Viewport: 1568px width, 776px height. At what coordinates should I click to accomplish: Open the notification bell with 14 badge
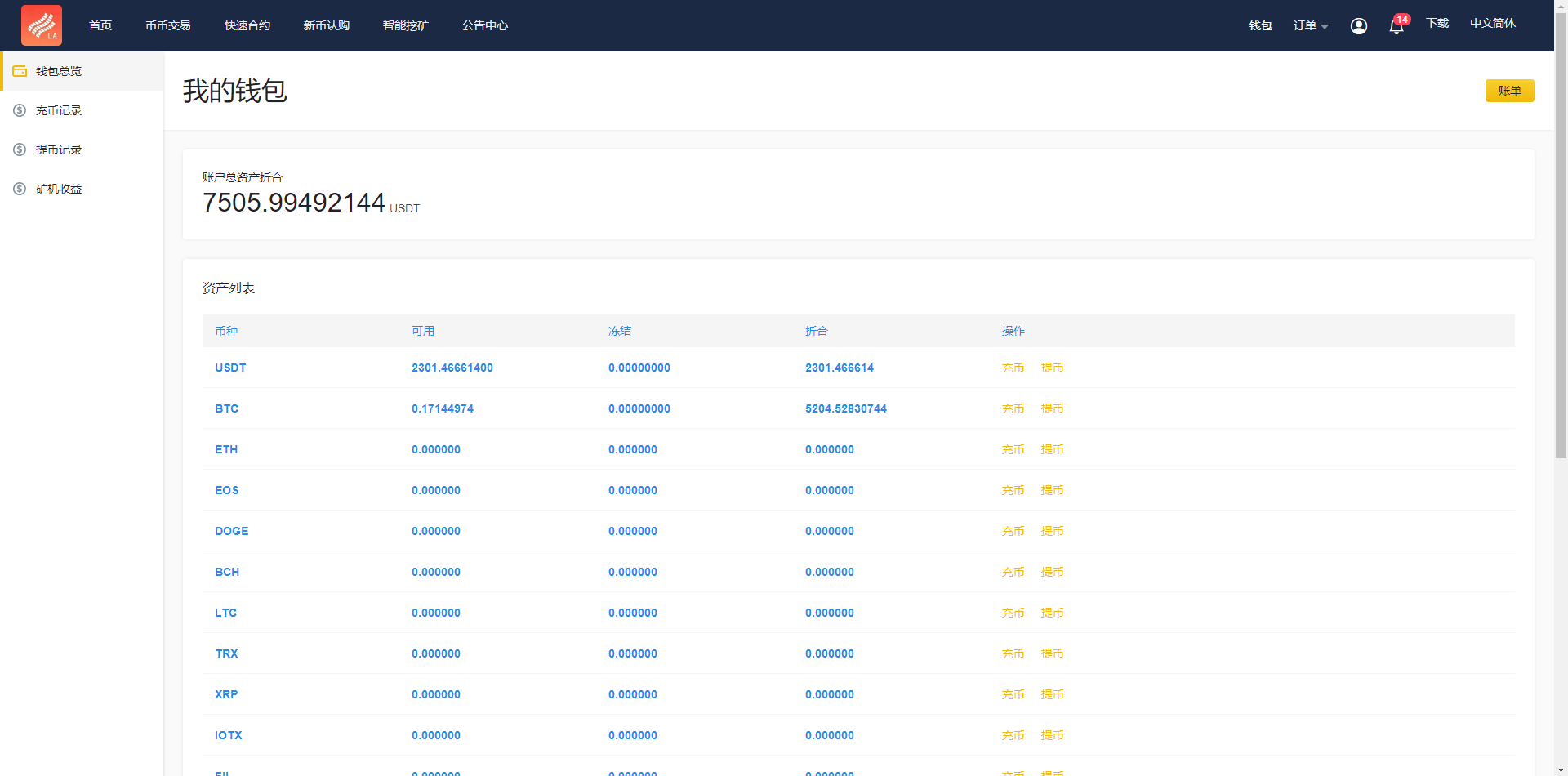1396,26
